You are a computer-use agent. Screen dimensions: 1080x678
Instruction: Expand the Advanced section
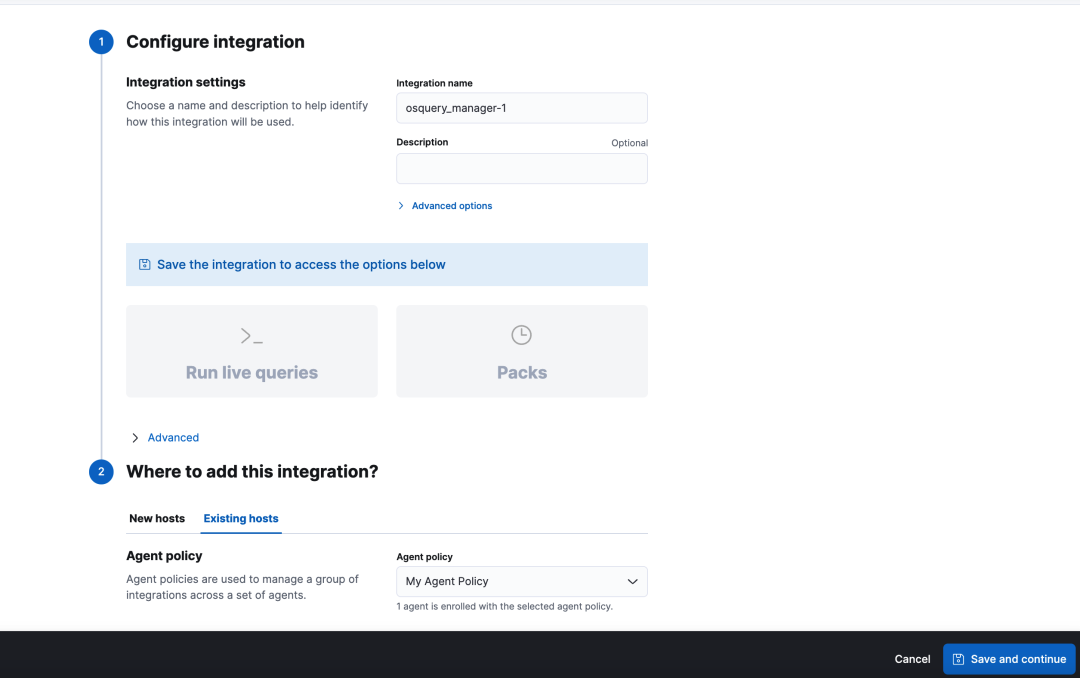173,438
